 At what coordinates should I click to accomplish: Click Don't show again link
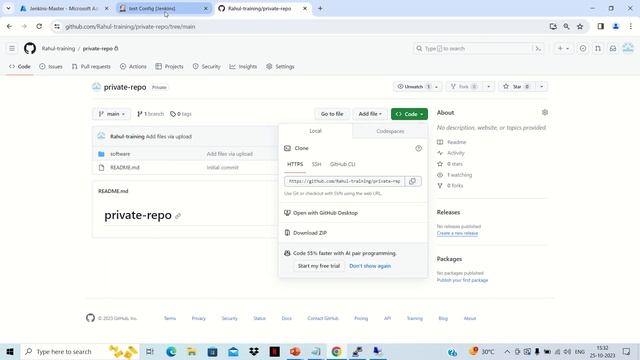(370, 266)
